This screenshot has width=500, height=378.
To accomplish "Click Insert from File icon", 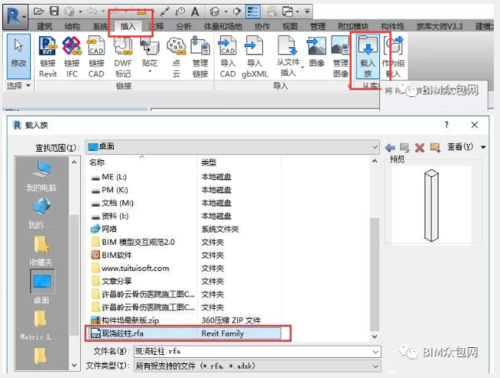I will click(288, 56).
